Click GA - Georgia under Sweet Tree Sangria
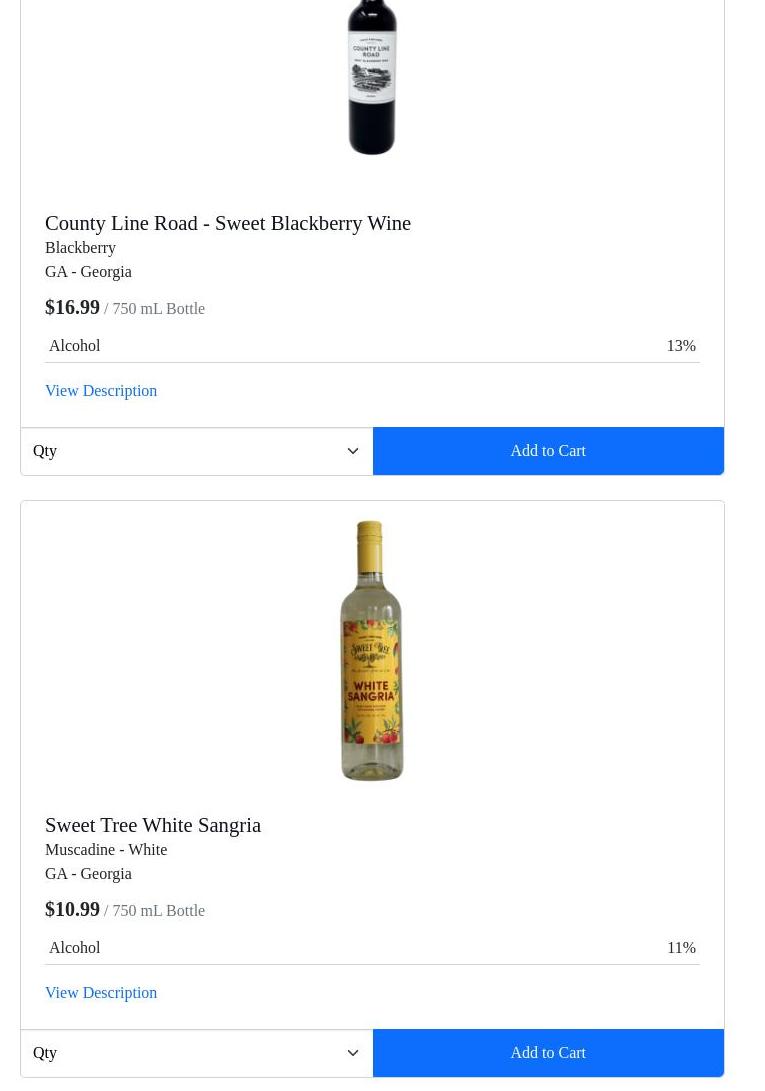Image resolution: width=765 pixels, height=1091 pixels. pyautogui.click(x=88, y=874)
